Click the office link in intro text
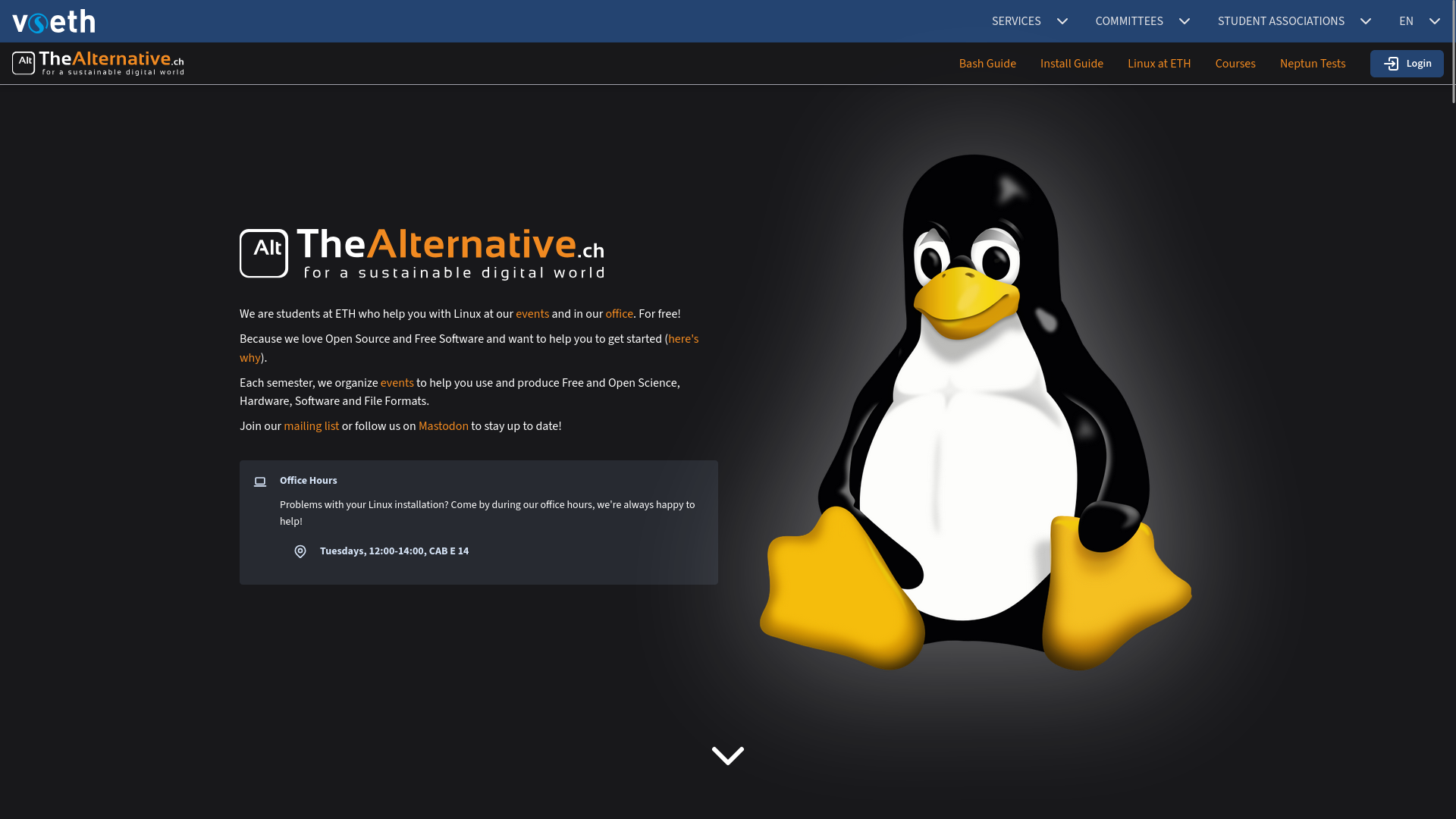The height and width of the screenshot is (819, 1456). point(619,314)
